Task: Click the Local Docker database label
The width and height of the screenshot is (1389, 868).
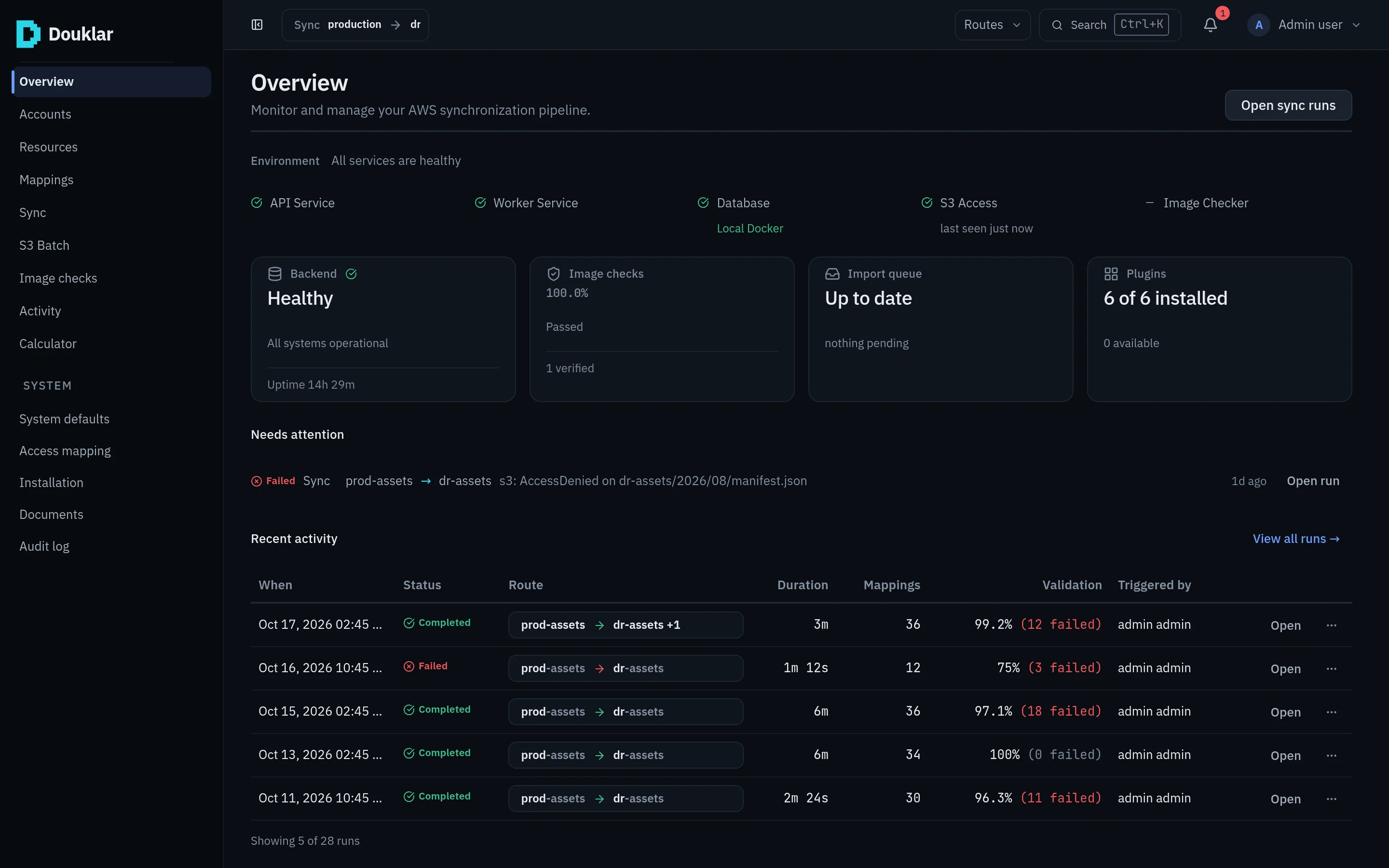Action: tap(749, 229)
